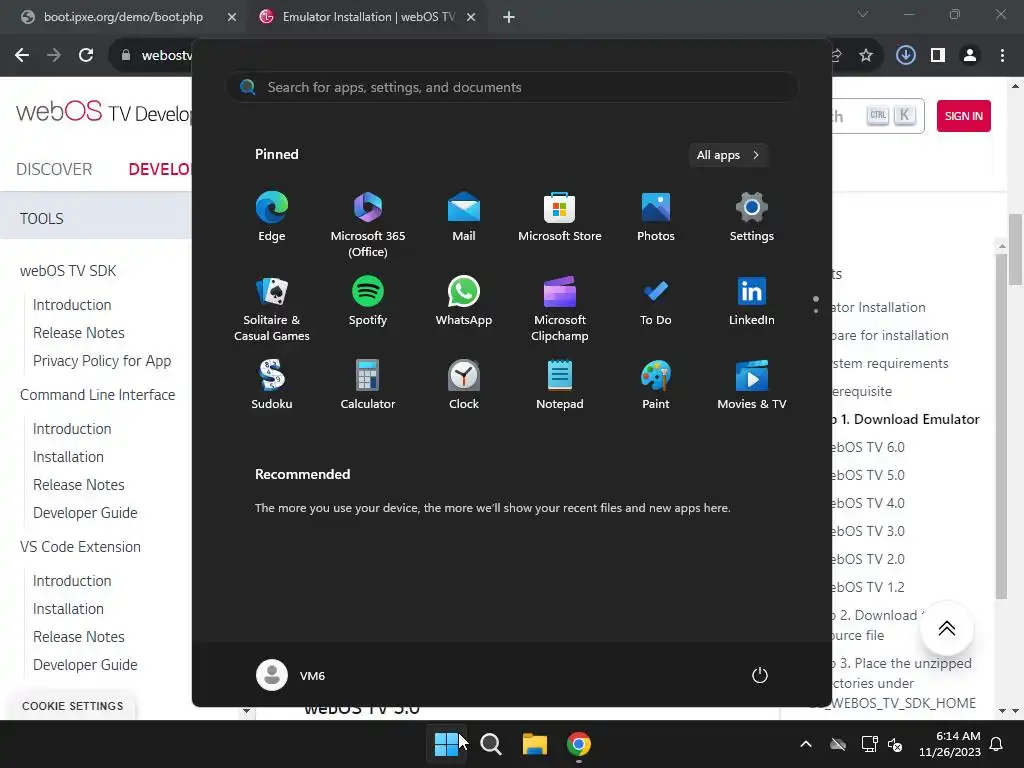Image resolution: width=1024 pixels, height=768 pixels.
Task: Click the webOS TV Developer logo
Action: pos(104,112)
